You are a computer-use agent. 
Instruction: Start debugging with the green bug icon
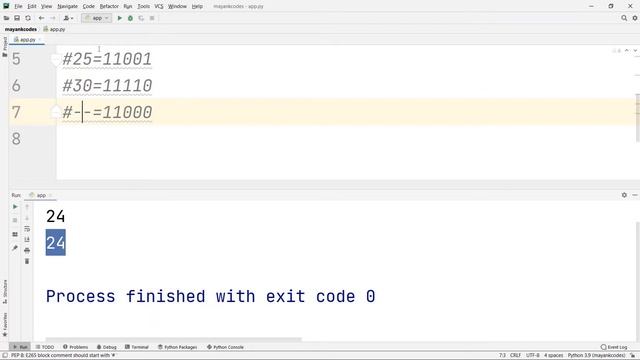coord(130,18)
